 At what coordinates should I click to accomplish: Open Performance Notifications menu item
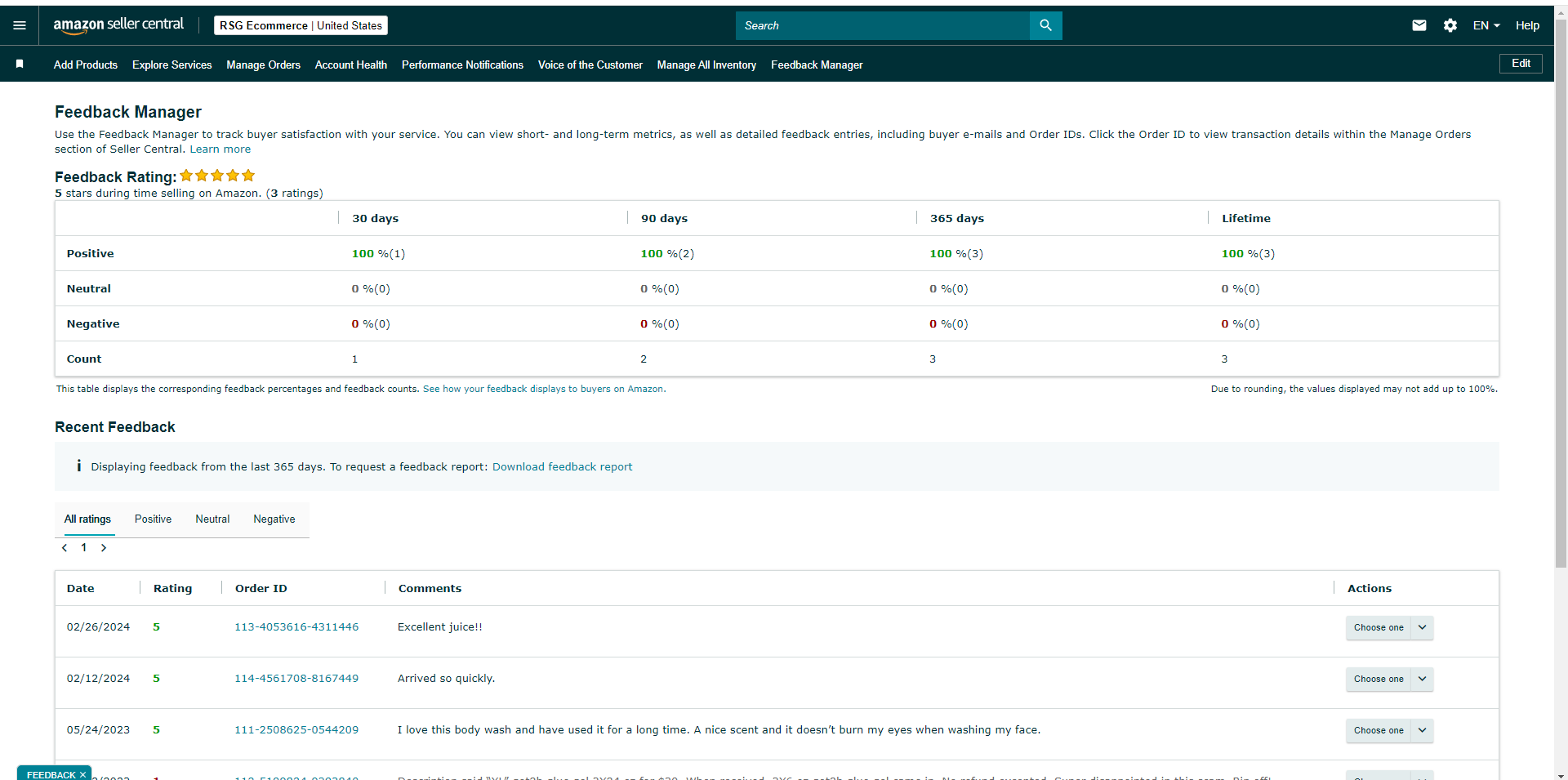[x=462, y=65]
